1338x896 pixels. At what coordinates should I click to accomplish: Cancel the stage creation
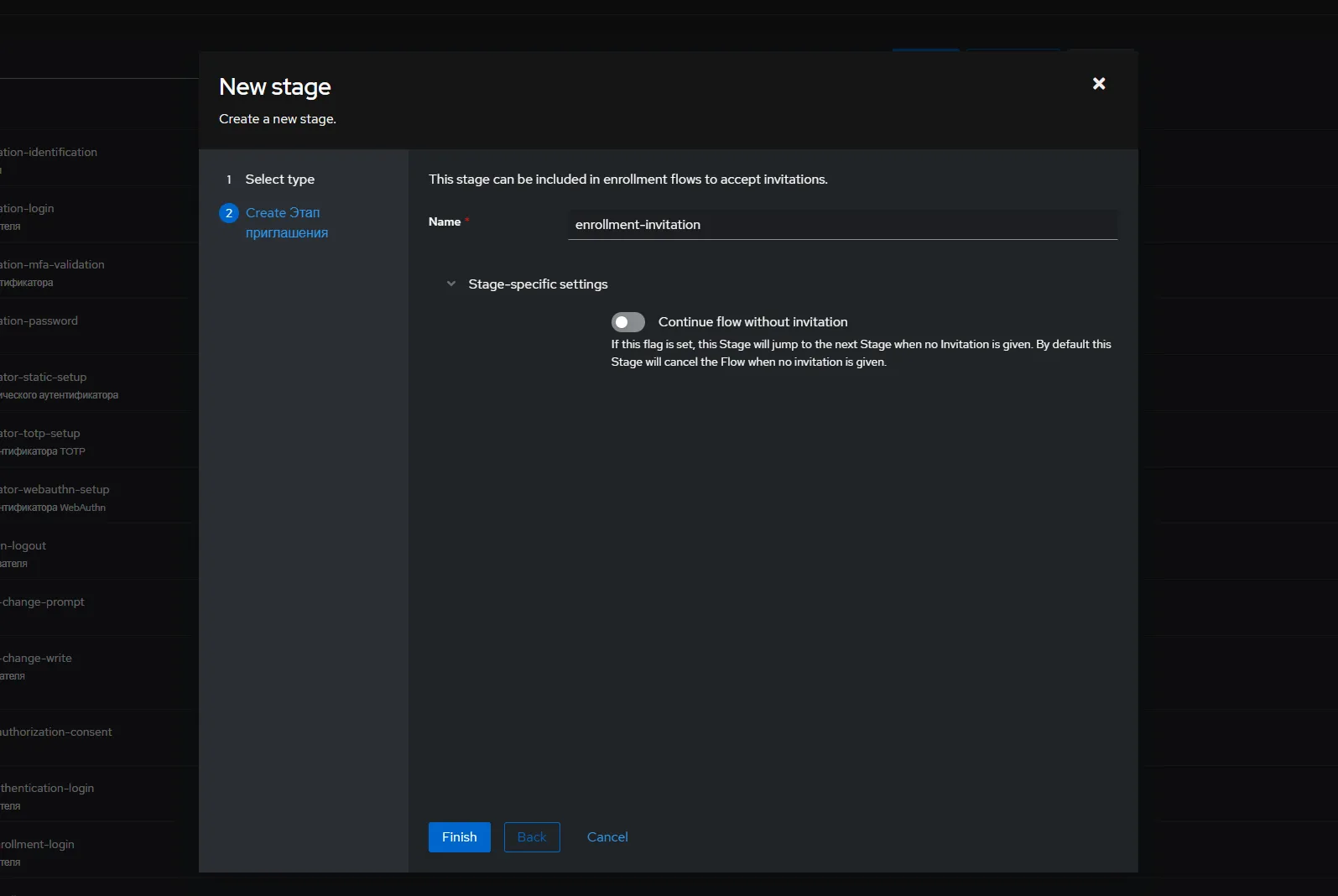[607, 837]
